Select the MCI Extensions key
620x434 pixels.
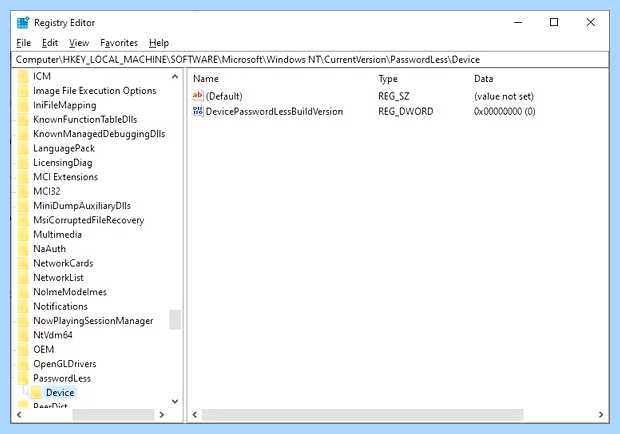tap(65, 177)
